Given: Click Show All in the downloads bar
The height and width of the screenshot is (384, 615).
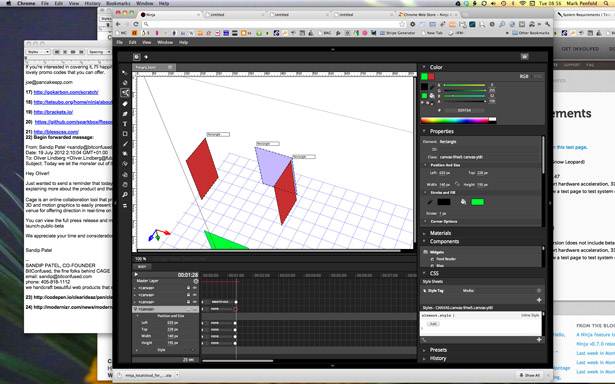Looking at the screenshot, I should (x=530, y=375).
